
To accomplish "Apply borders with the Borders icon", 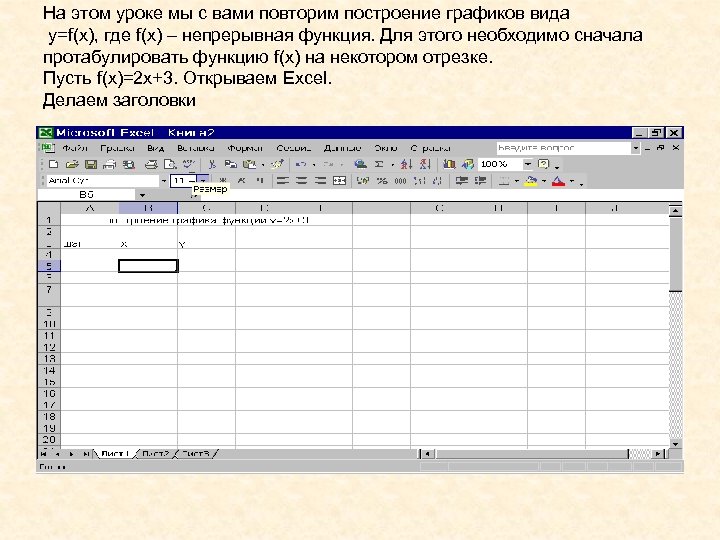I will click(504, 180).
